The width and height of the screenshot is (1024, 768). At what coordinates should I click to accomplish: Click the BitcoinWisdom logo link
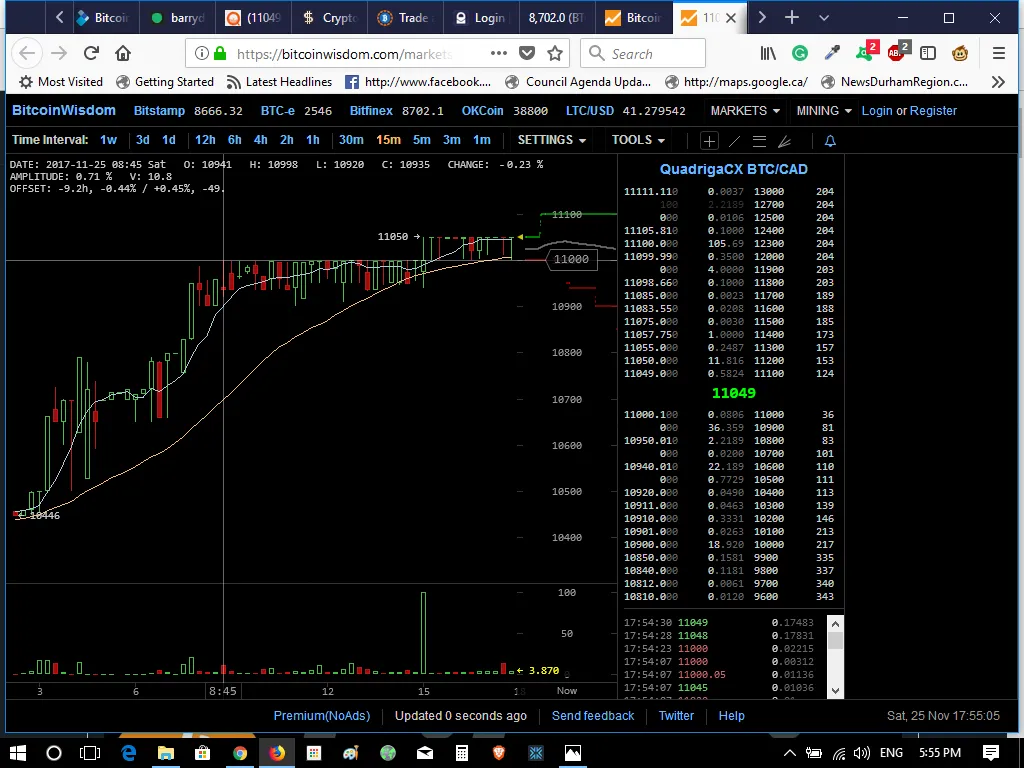click(64, 110)
